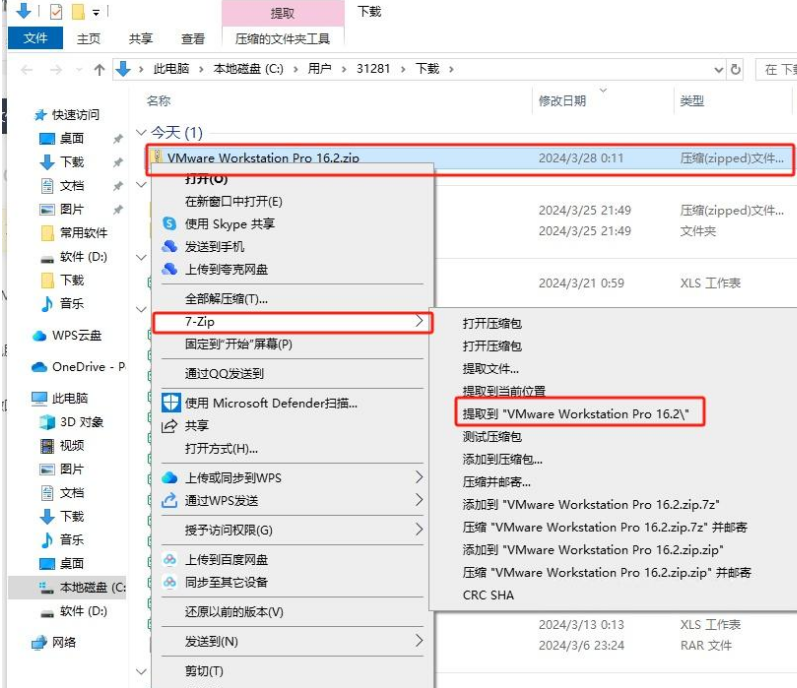Click the checkmark properties icon in title bar
The width and height of the screenshot is (797, 688).
tap(56, 12)
